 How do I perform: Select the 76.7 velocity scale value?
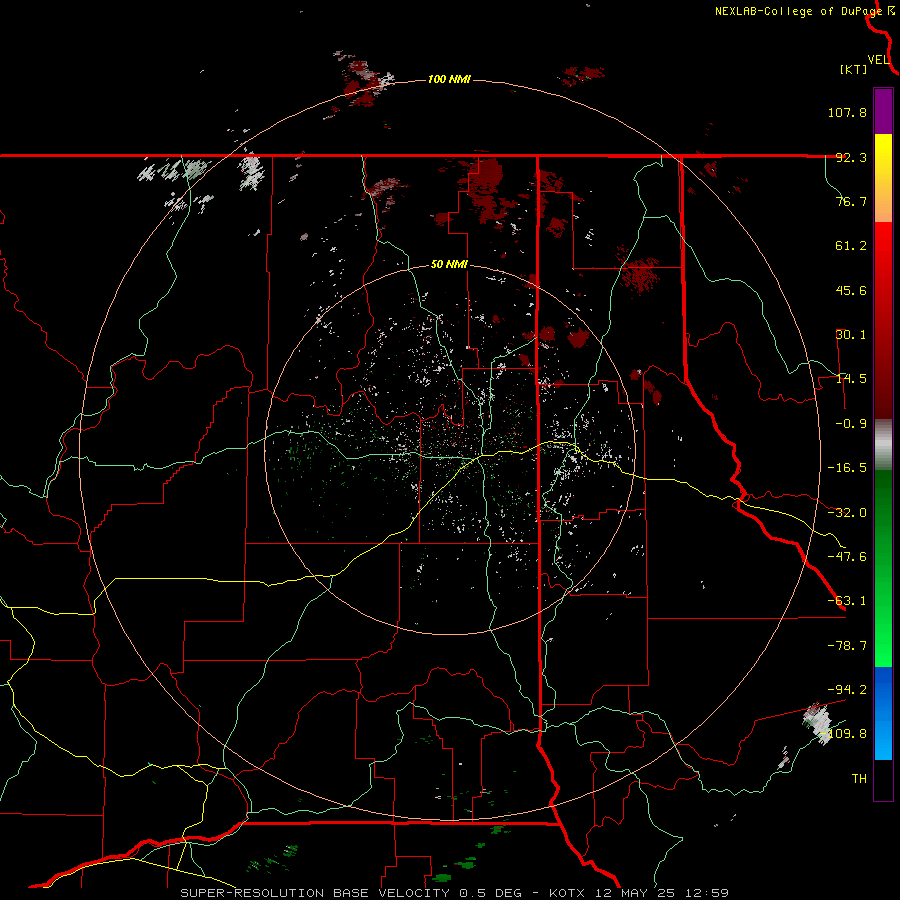(851, 201)
